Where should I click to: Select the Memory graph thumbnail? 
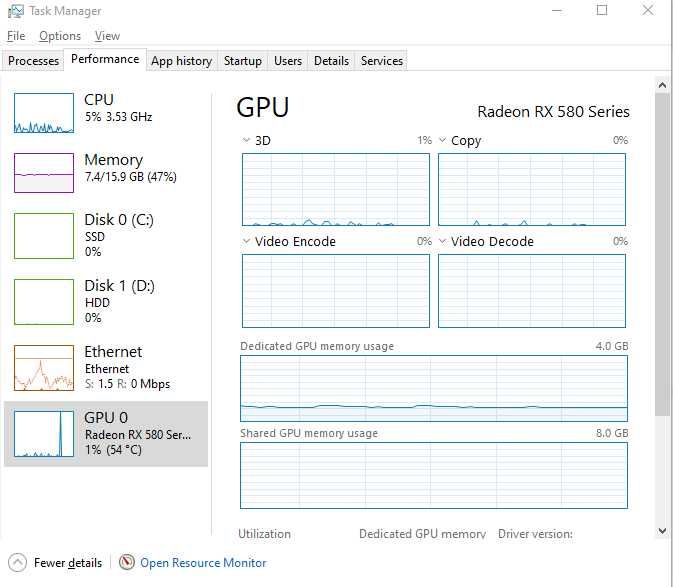(x=44, y=172)
